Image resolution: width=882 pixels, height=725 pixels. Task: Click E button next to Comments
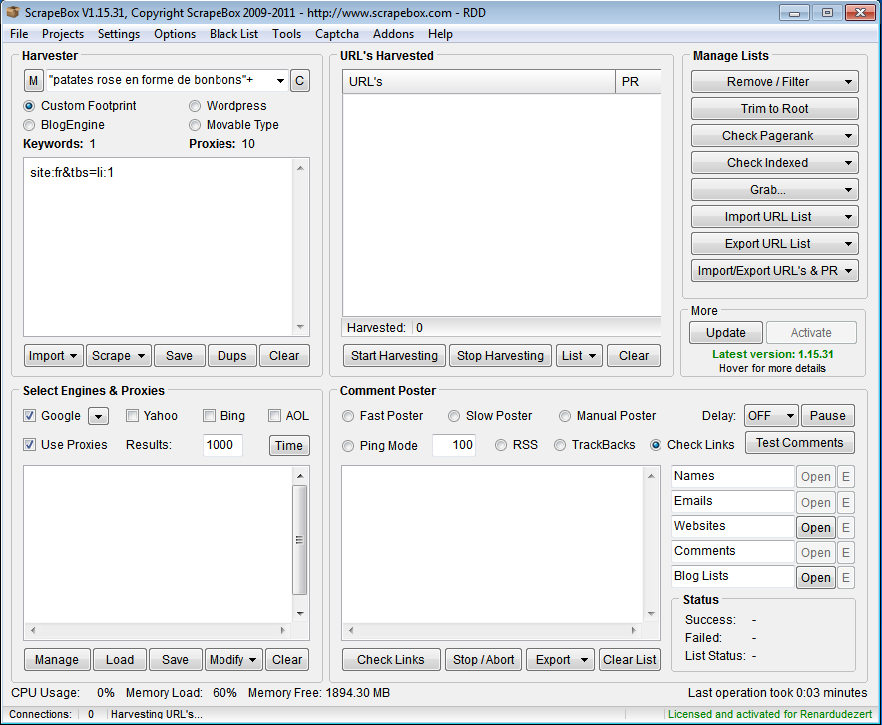click(x=845, y=552)
